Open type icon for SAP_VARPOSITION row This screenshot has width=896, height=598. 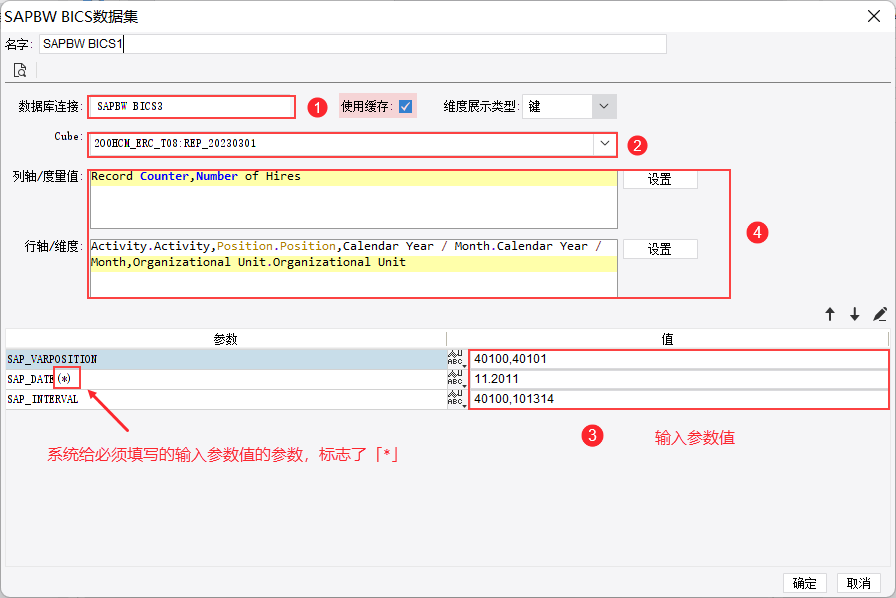pyautogui.click(x=457, y=359)
